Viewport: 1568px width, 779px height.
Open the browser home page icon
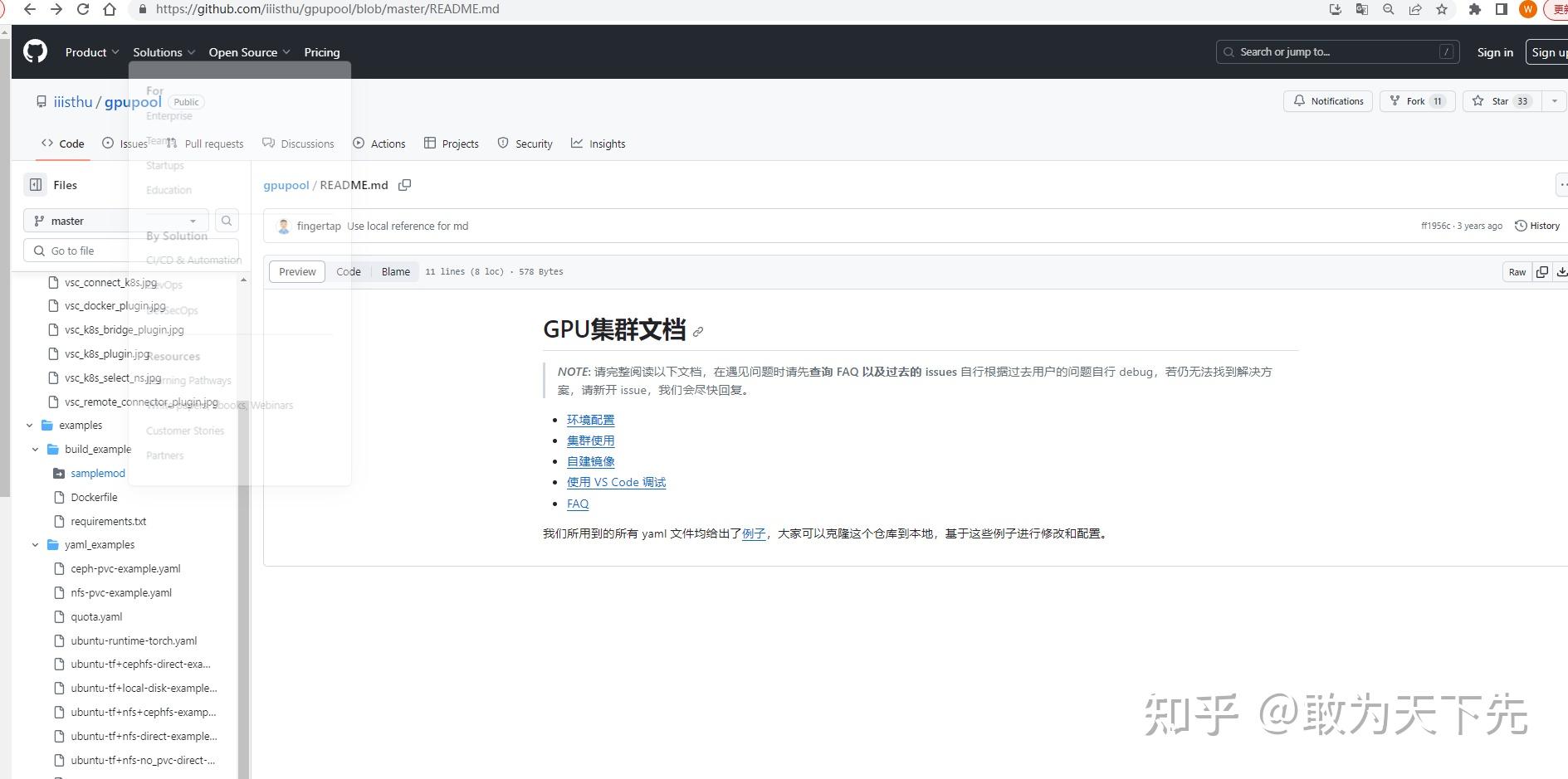coord(110,9)
